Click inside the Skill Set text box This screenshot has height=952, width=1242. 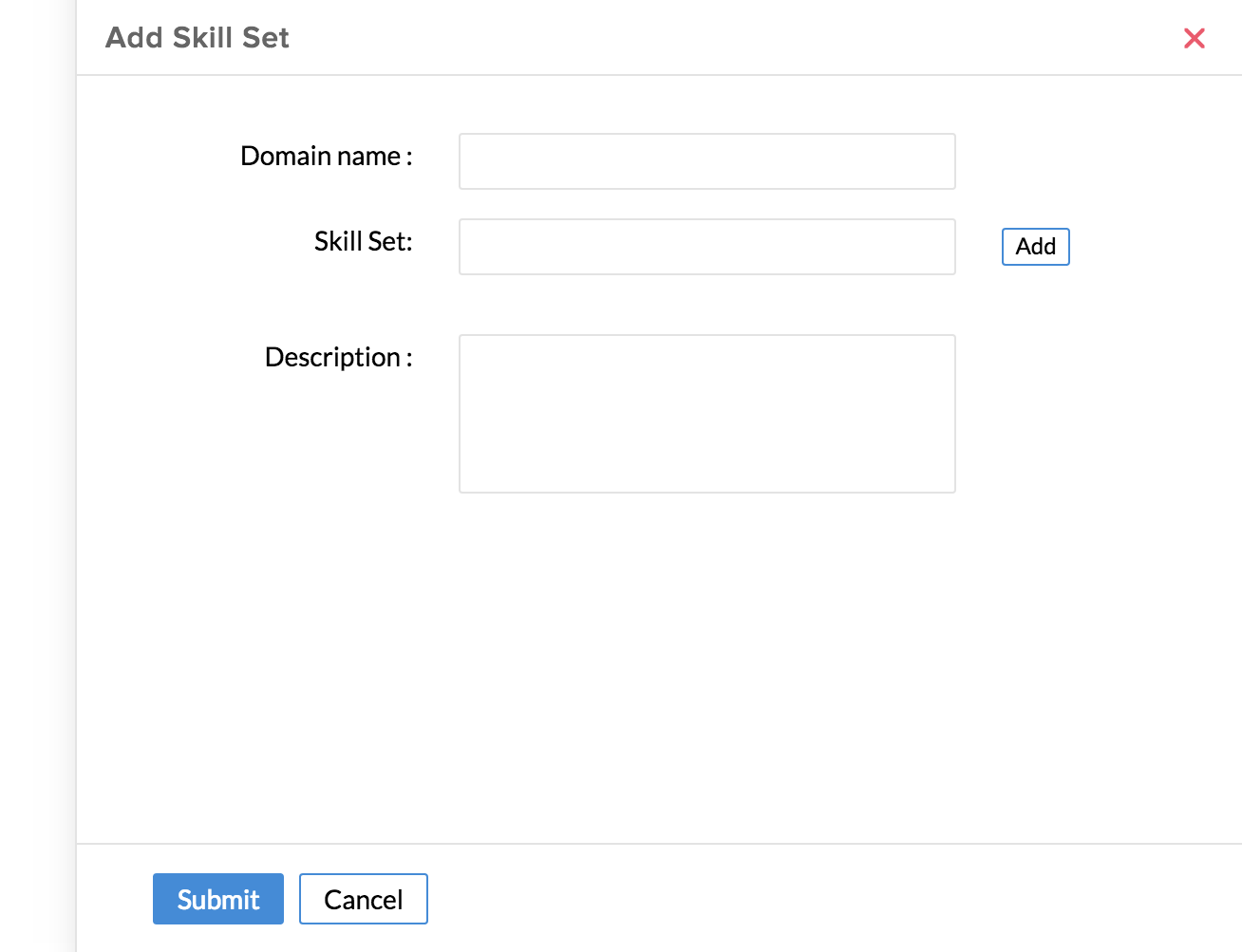pos(706,247)
